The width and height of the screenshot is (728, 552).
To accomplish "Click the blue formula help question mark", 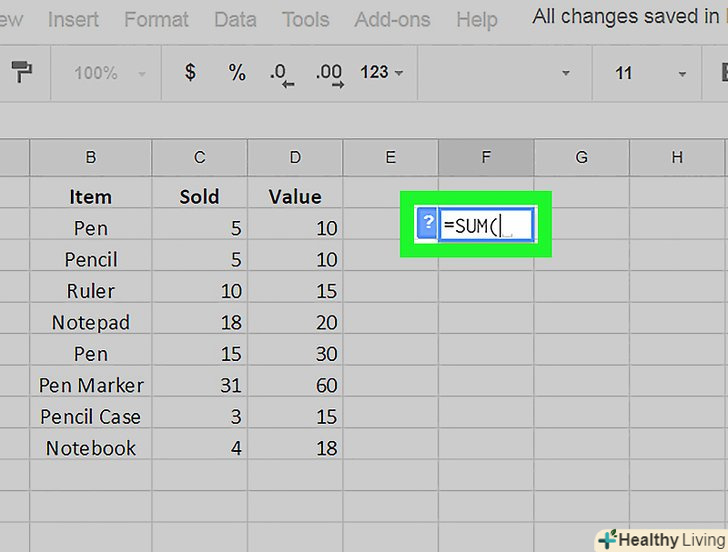I will tap(428, 224).
